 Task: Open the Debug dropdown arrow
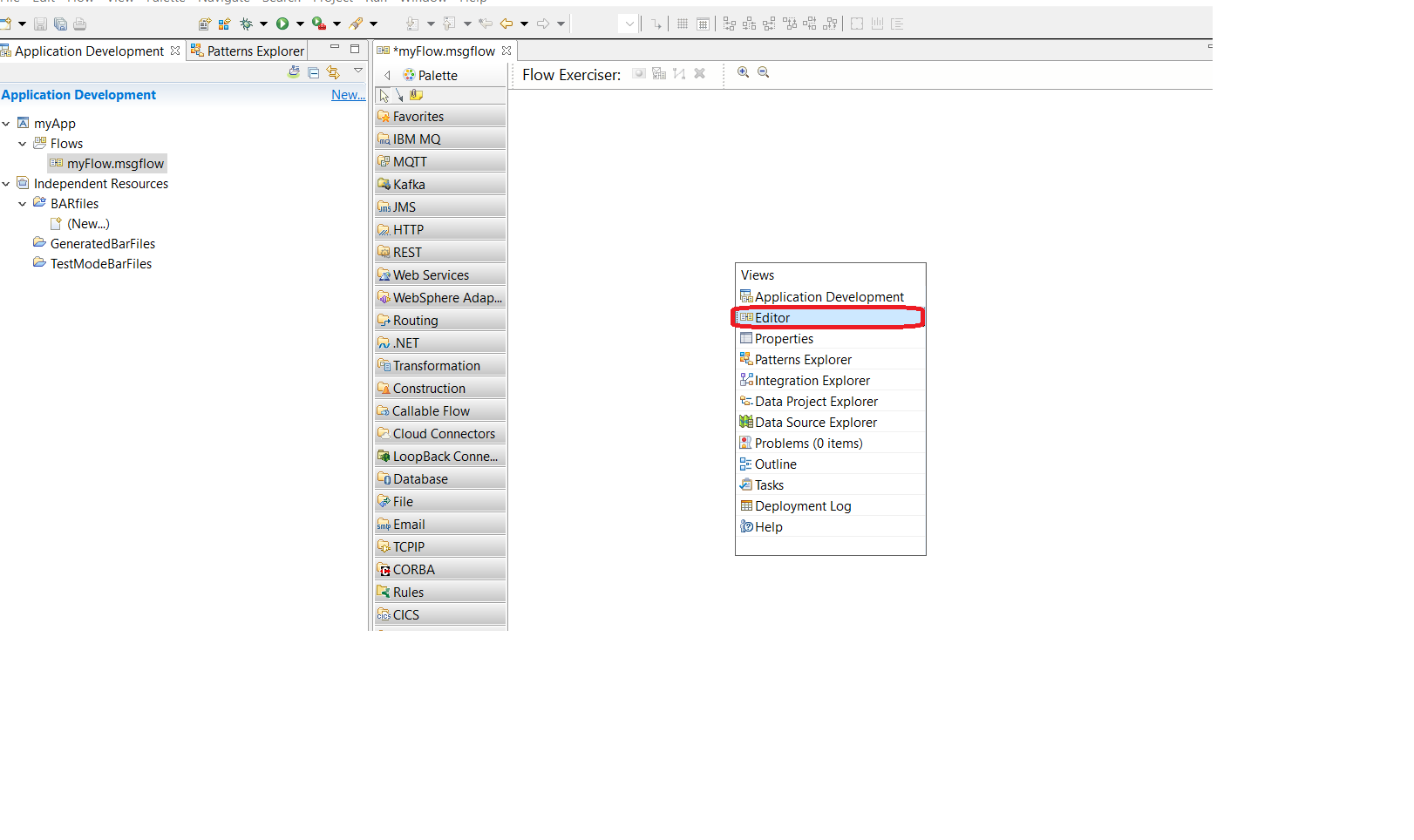point(263,24)
